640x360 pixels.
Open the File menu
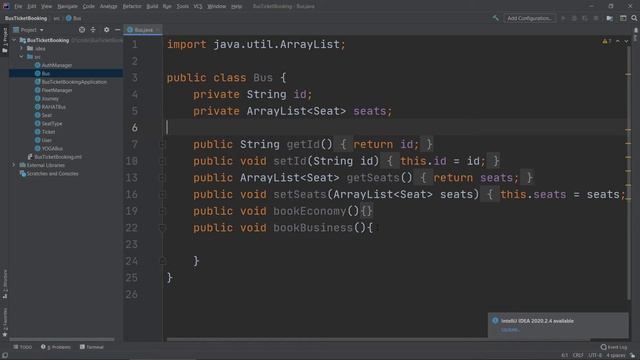point(18,6)
